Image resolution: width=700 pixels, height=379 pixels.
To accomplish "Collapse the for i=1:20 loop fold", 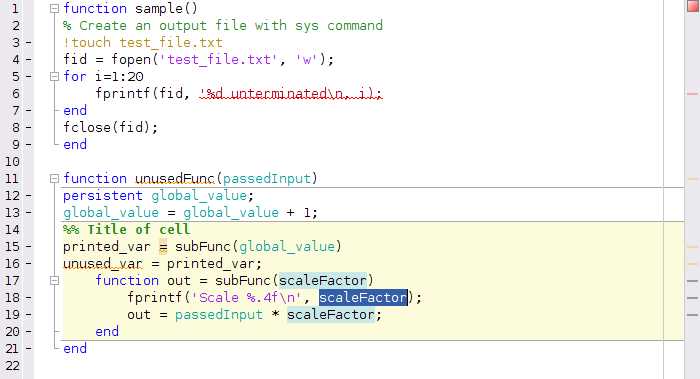I will [x=54, y=76].
